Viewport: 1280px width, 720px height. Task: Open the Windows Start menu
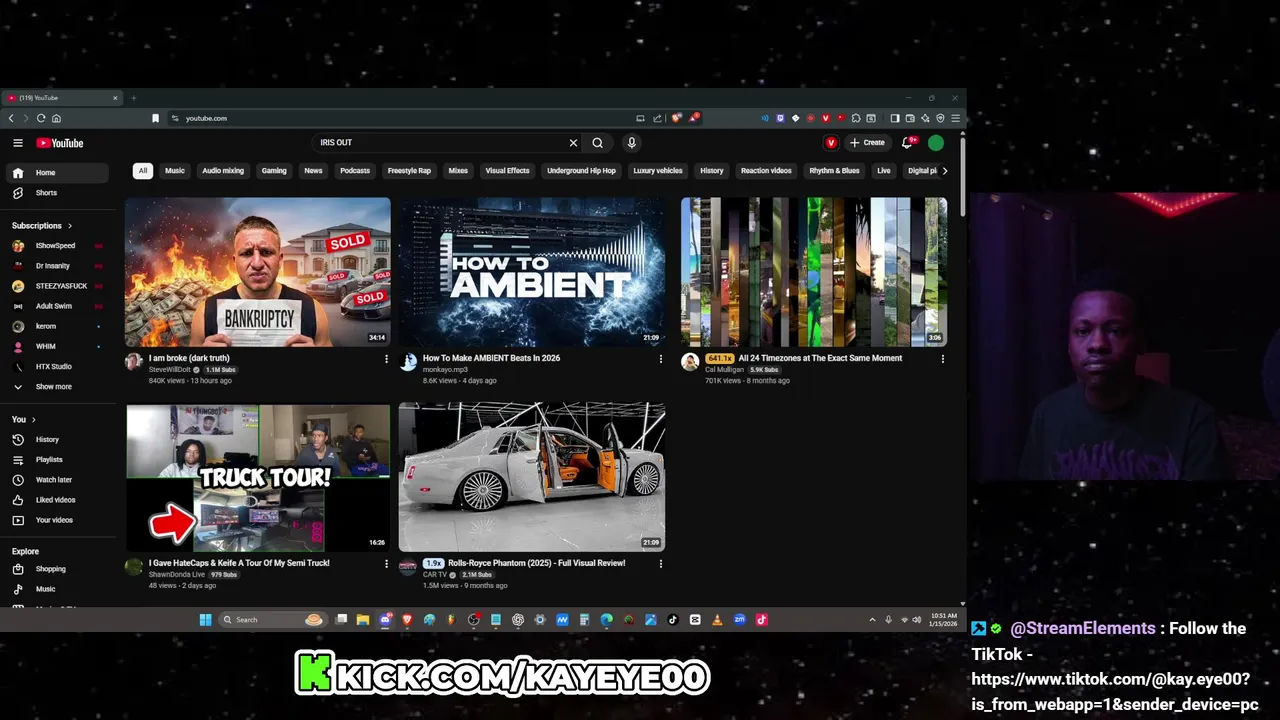point(205,620)
